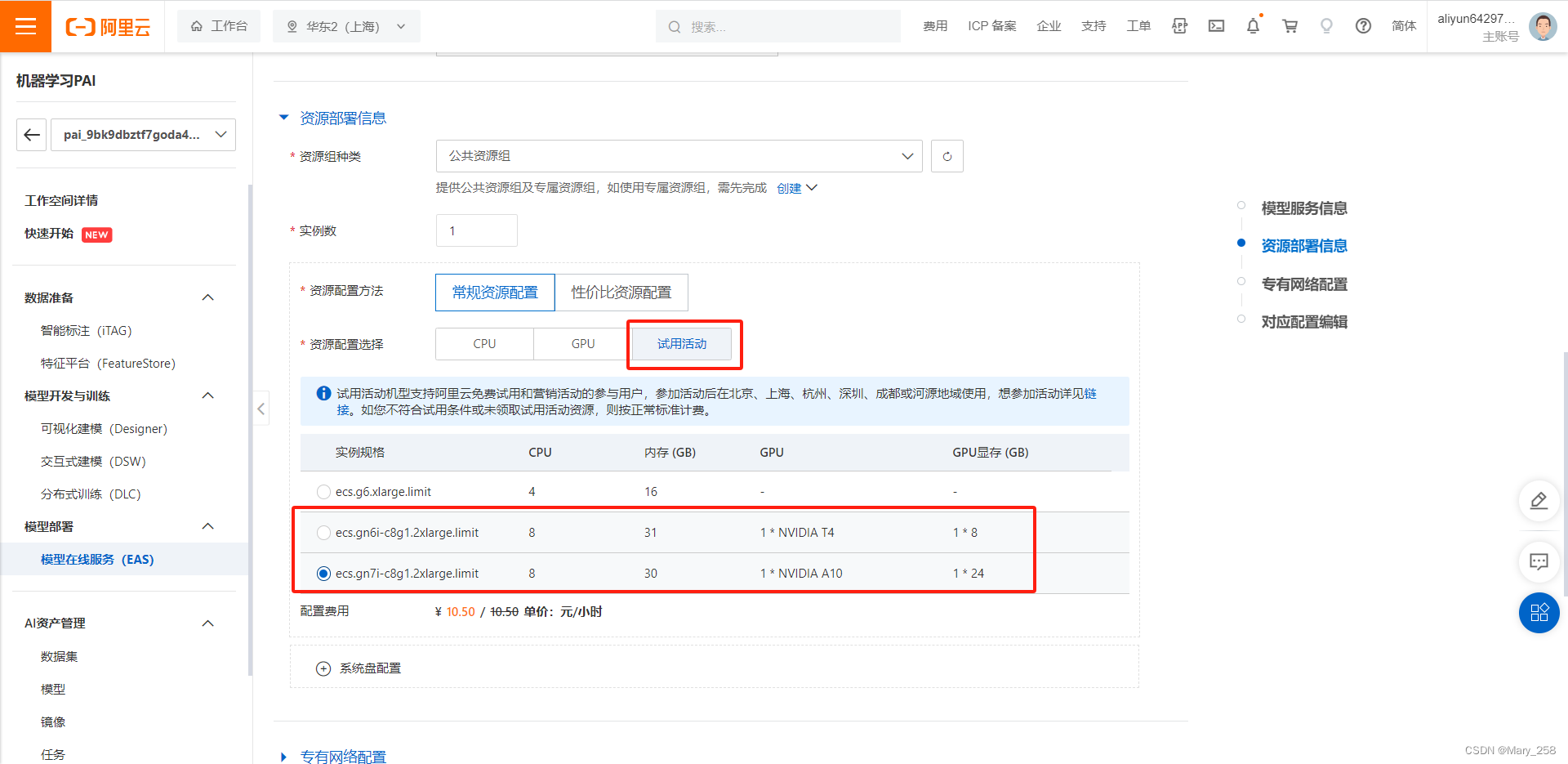Image resolution: width=1568 pixels, height=764 pixels.
Task: Open the shopping cart
Action: pyautogui.click(x=1290, y=26)
